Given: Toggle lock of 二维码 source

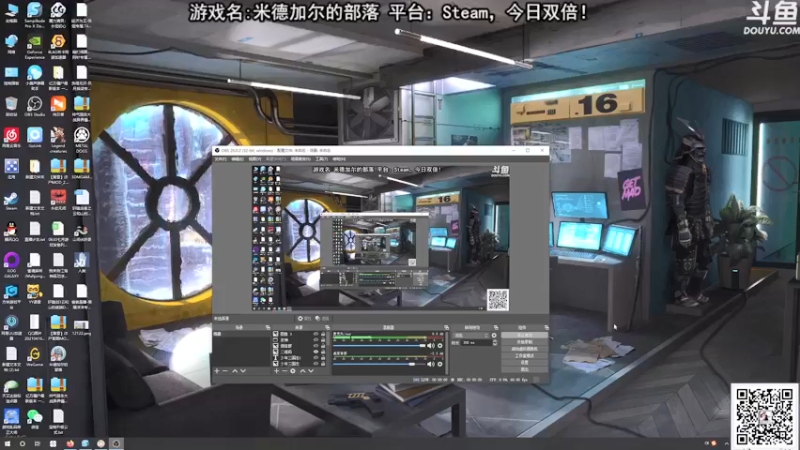Looking at the screenshot, I should (x=323, y=352).
